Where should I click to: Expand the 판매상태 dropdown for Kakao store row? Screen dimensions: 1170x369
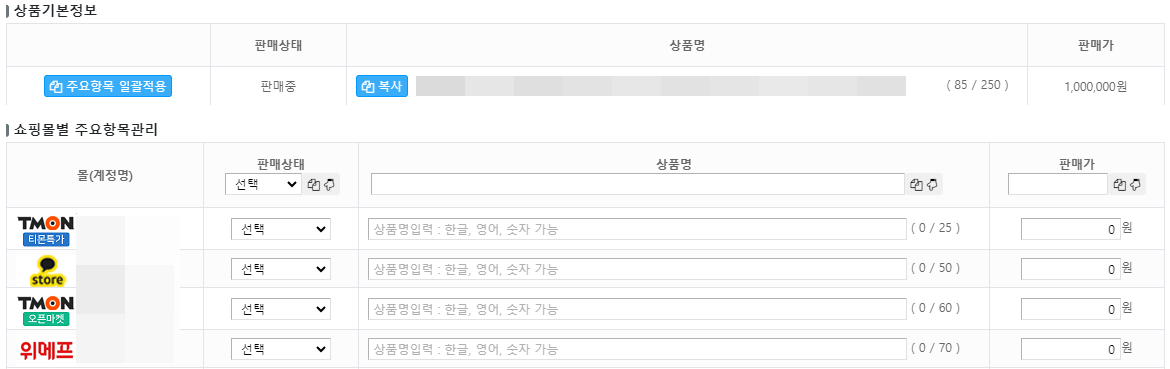(x=281, y=269)
